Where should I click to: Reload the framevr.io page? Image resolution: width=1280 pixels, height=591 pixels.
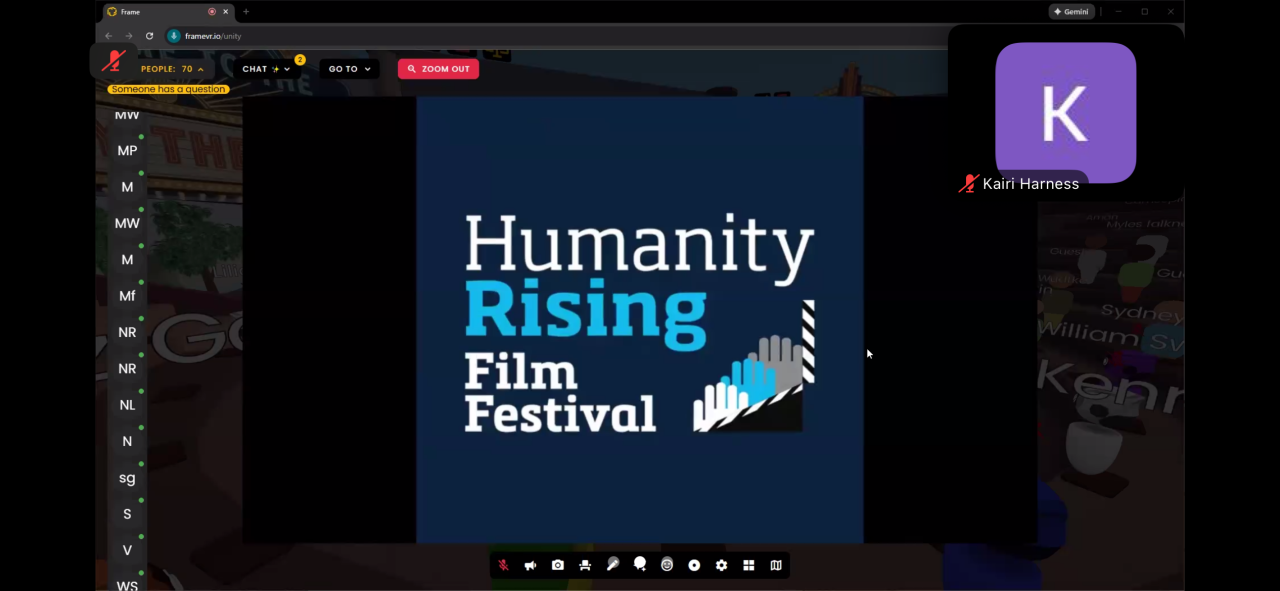click(149, 36)
